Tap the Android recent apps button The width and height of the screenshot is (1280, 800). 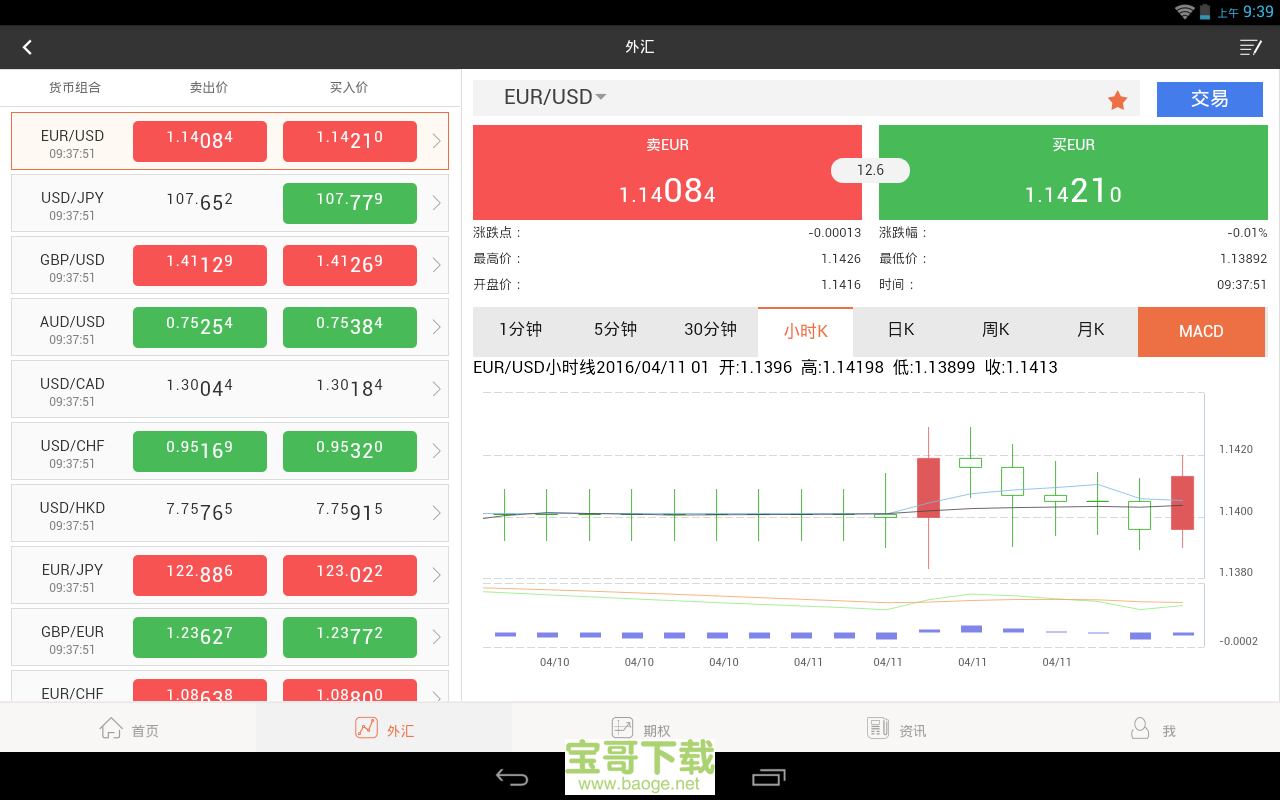point(768,777)
